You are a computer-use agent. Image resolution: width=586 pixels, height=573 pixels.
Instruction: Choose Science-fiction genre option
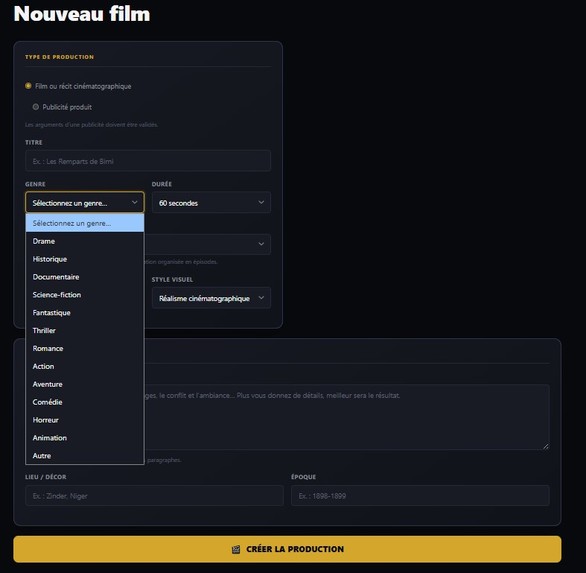click(85, 295)
